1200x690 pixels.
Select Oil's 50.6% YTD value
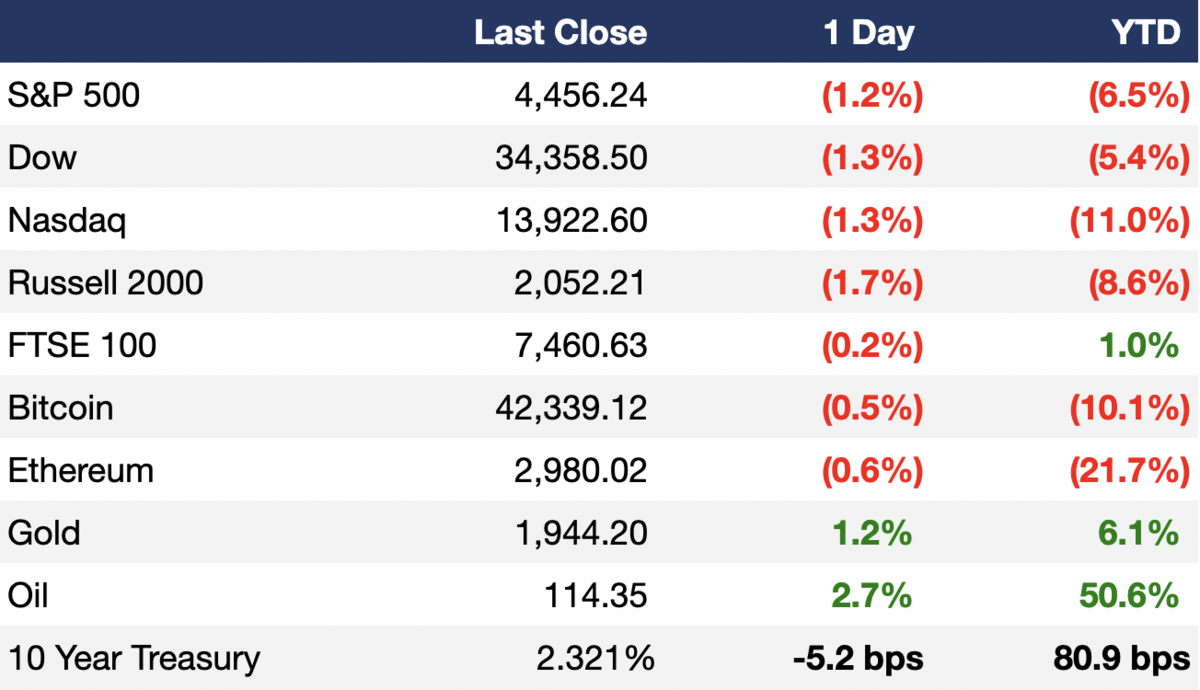coord(1129,596)
